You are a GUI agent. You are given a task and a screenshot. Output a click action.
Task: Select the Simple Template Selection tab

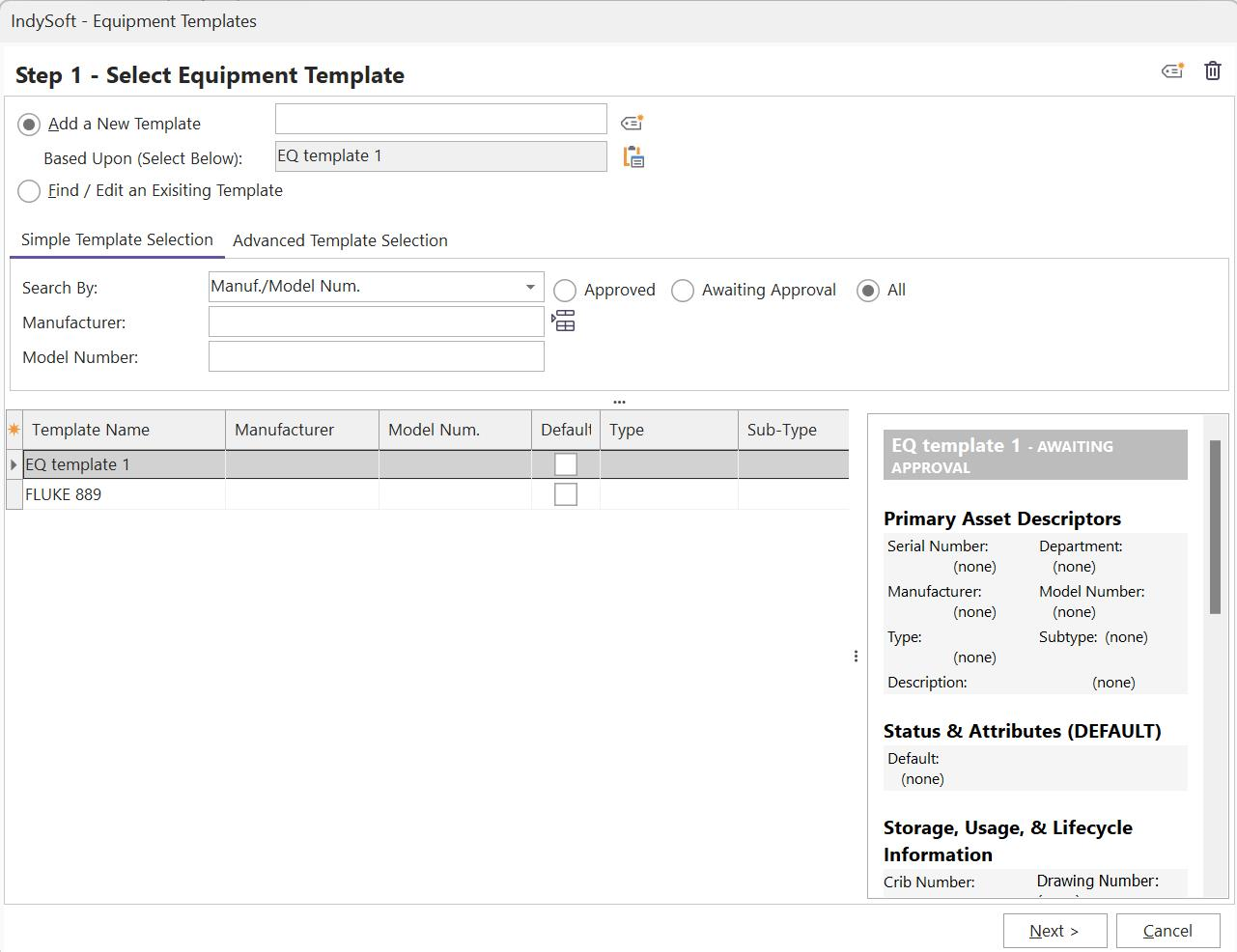pyautogui.click(x=117, y=239)
